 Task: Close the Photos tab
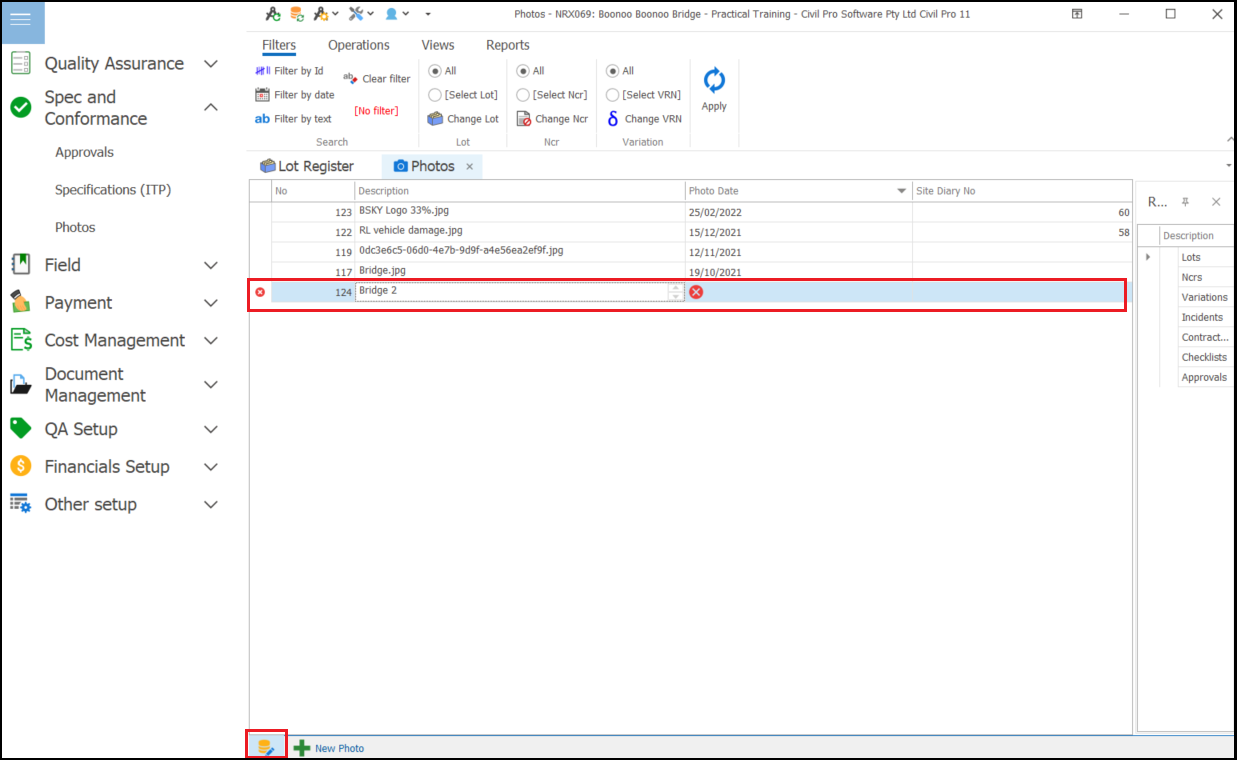pos(470,166)
